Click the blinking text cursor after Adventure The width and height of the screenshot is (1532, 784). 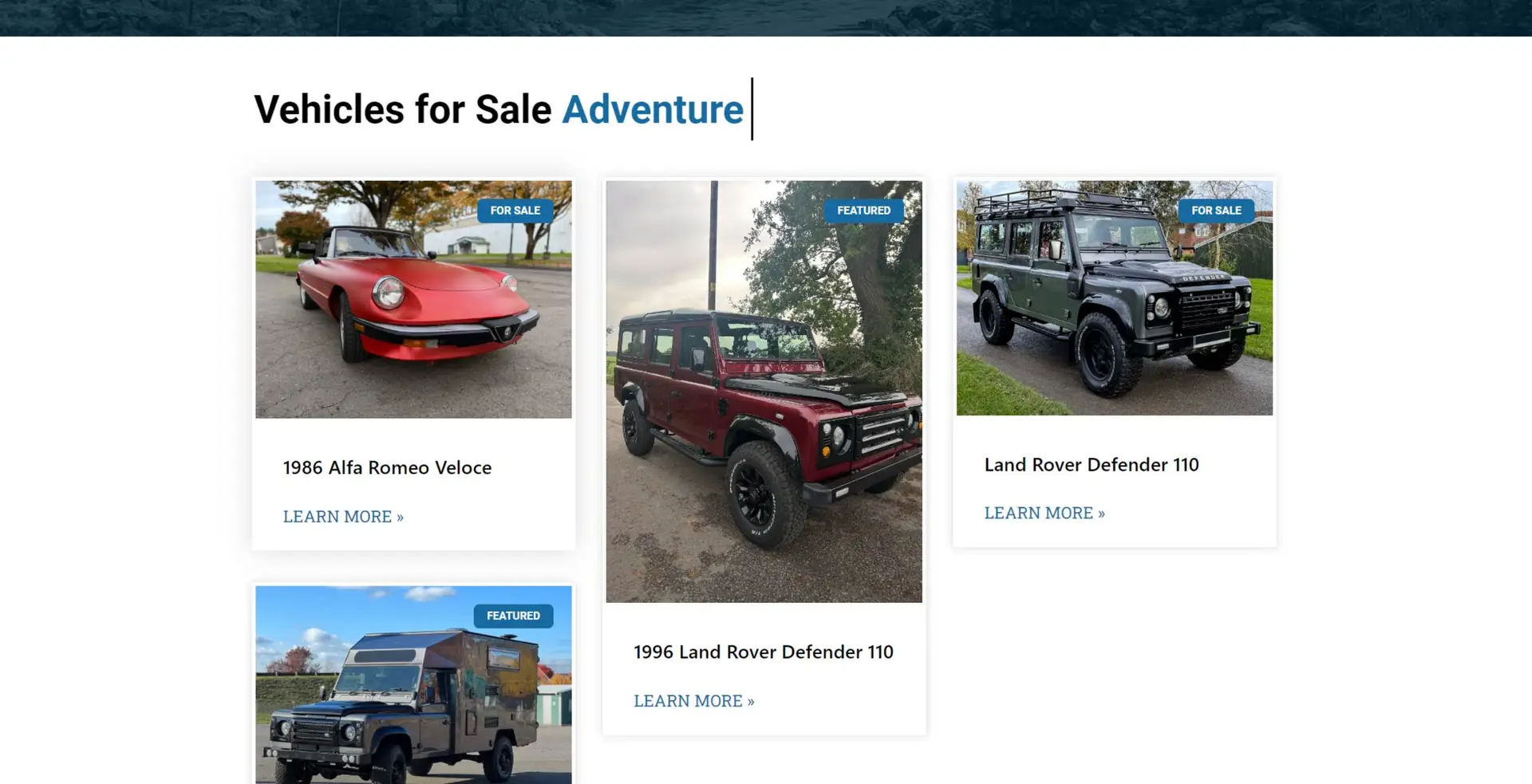[752, 109]
